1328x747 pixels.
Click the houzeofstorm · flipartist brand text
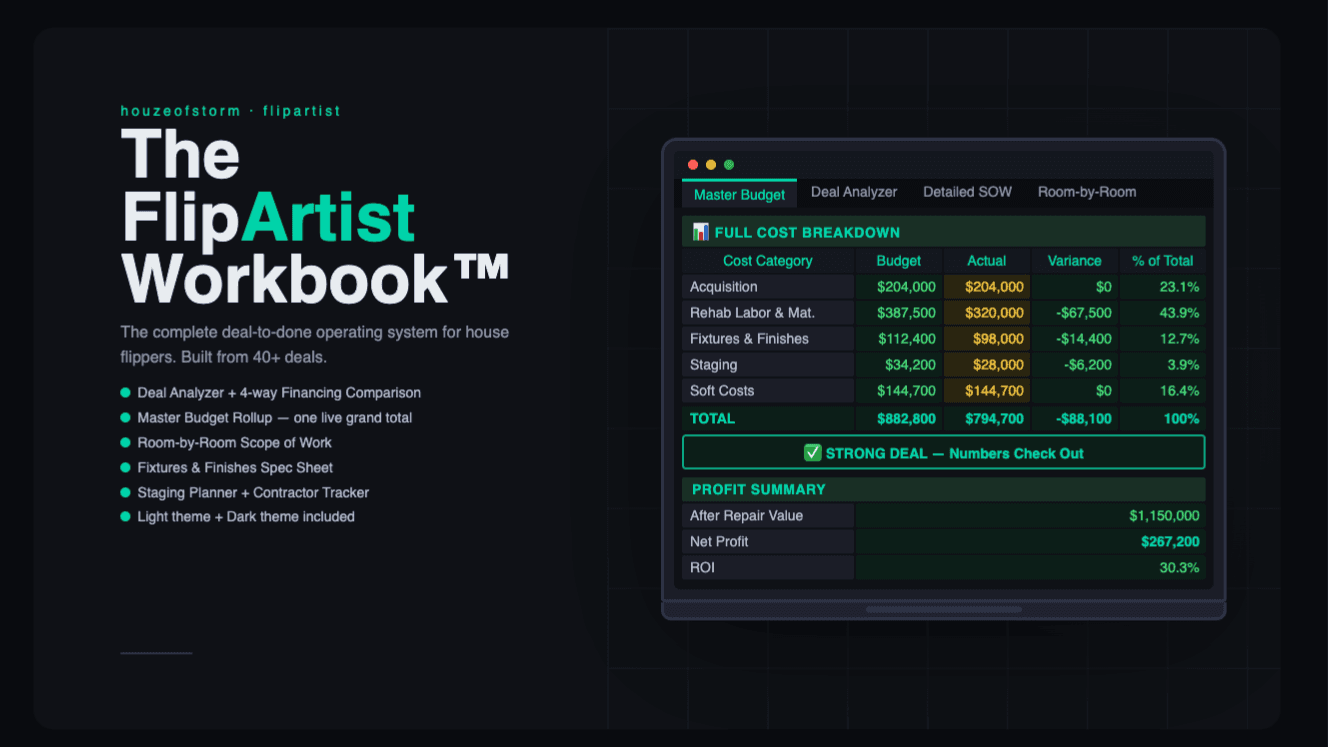click(231, 111)
